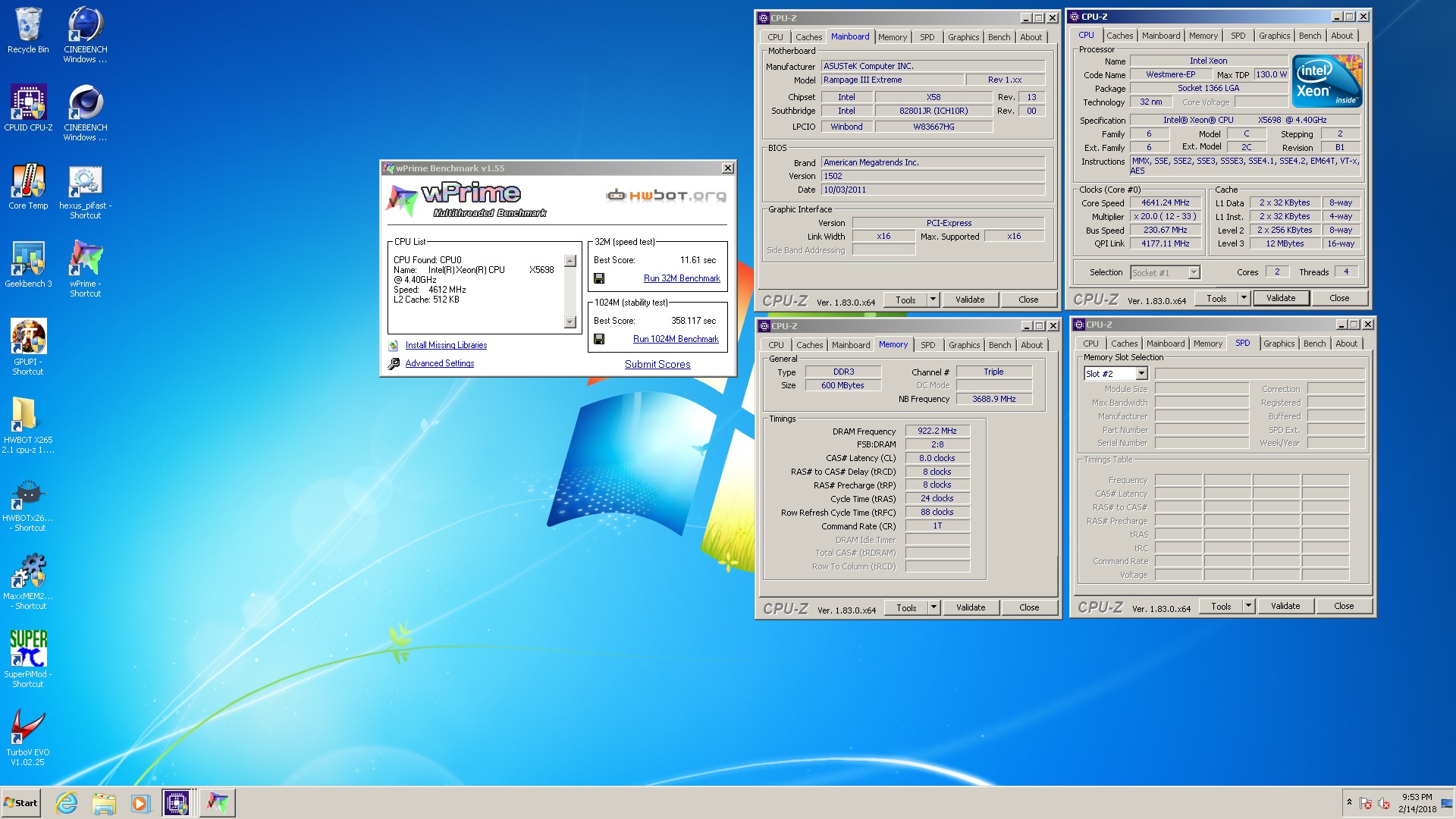Click the HWBOT.org logo in wPrime
The width and height of the screenshot is (1456, 819).
click(x=667, y=196)
